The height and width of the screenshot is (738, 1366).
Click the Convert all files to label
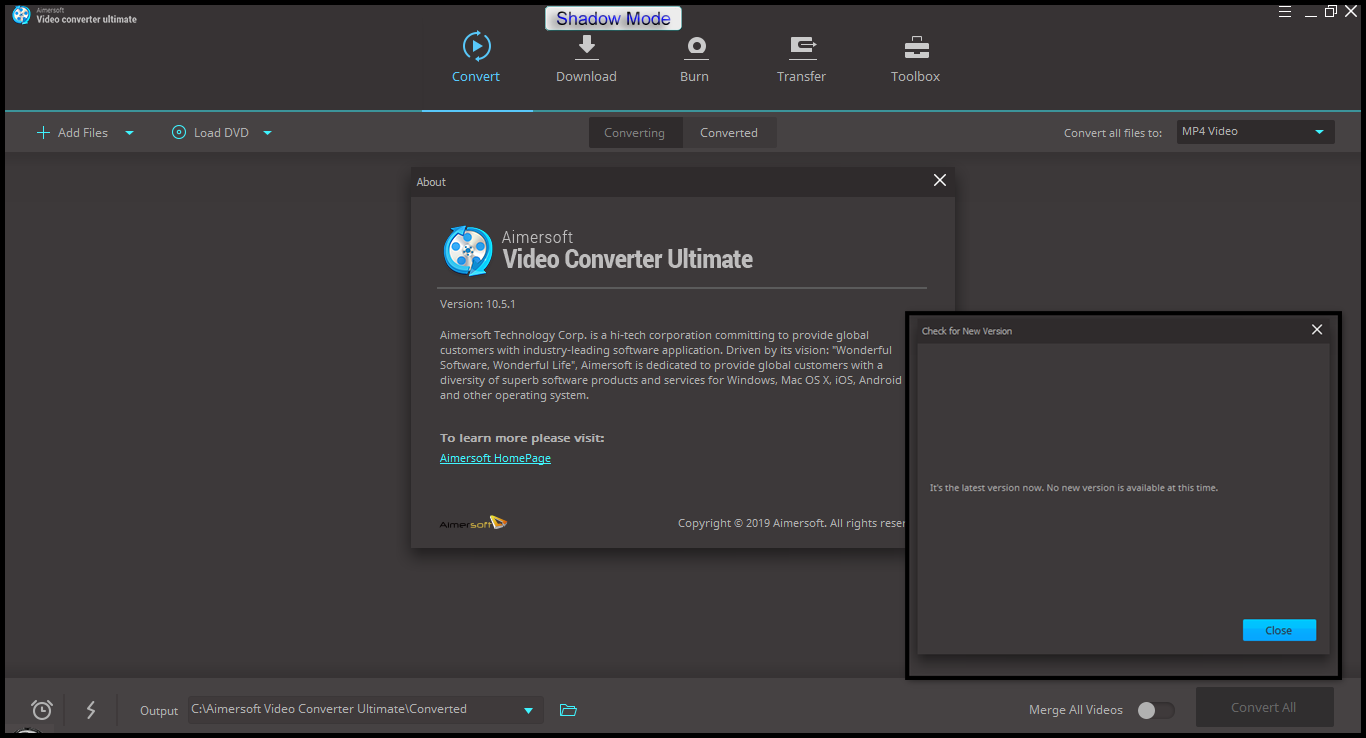tap(1112, 133)
